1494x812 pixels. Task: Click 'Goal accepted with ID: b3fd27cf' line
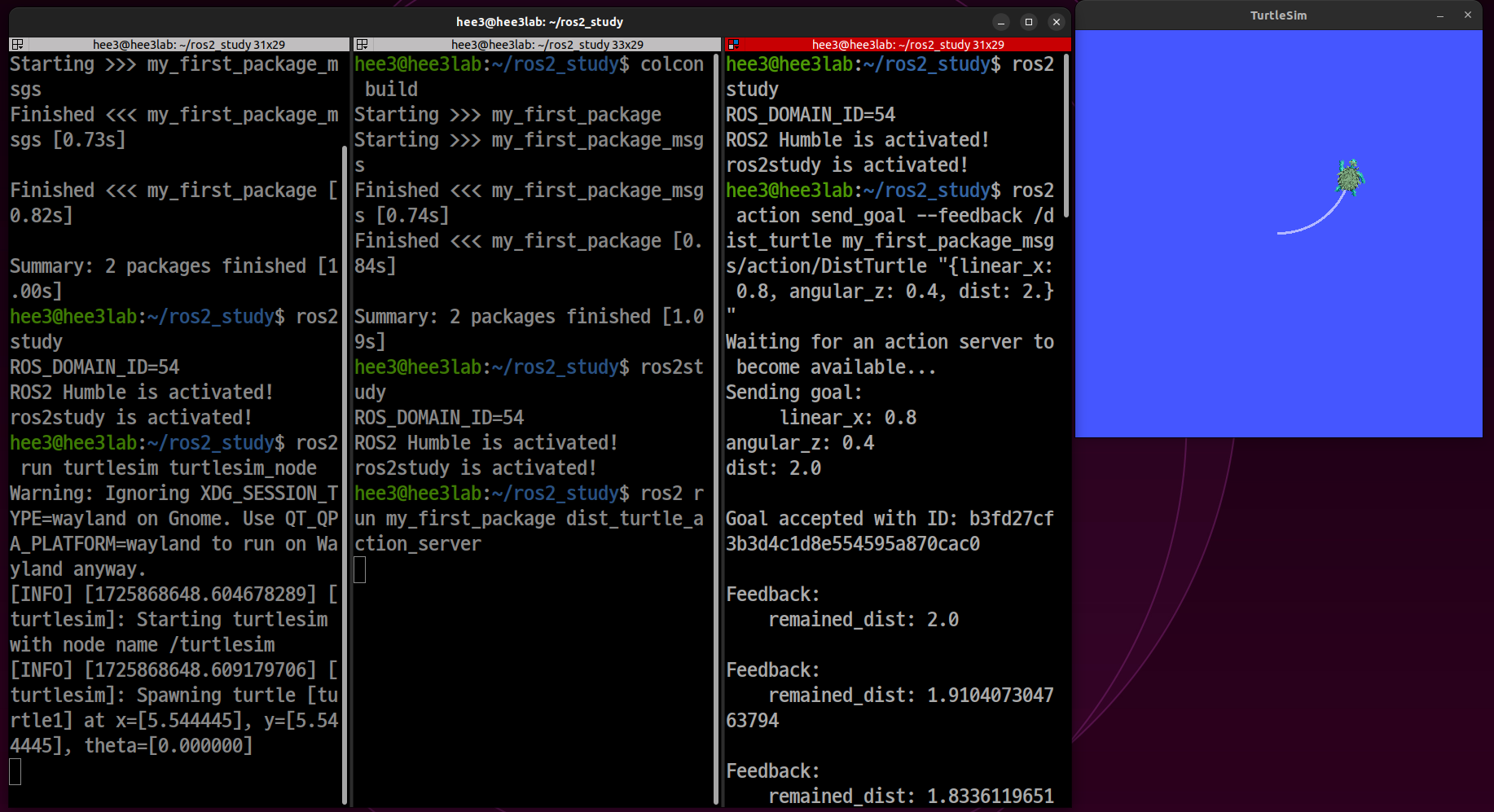[x=890, y=519]
